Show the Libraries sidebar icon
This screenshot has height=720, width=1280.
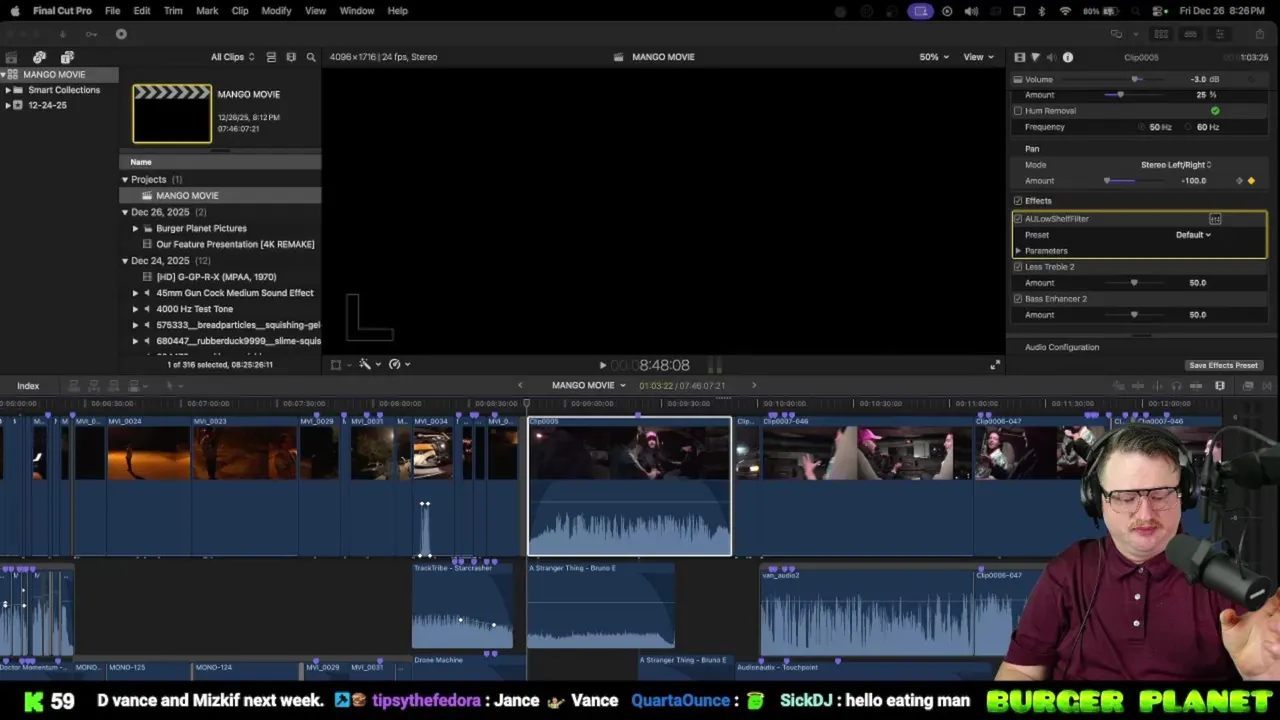click(11, 57)
